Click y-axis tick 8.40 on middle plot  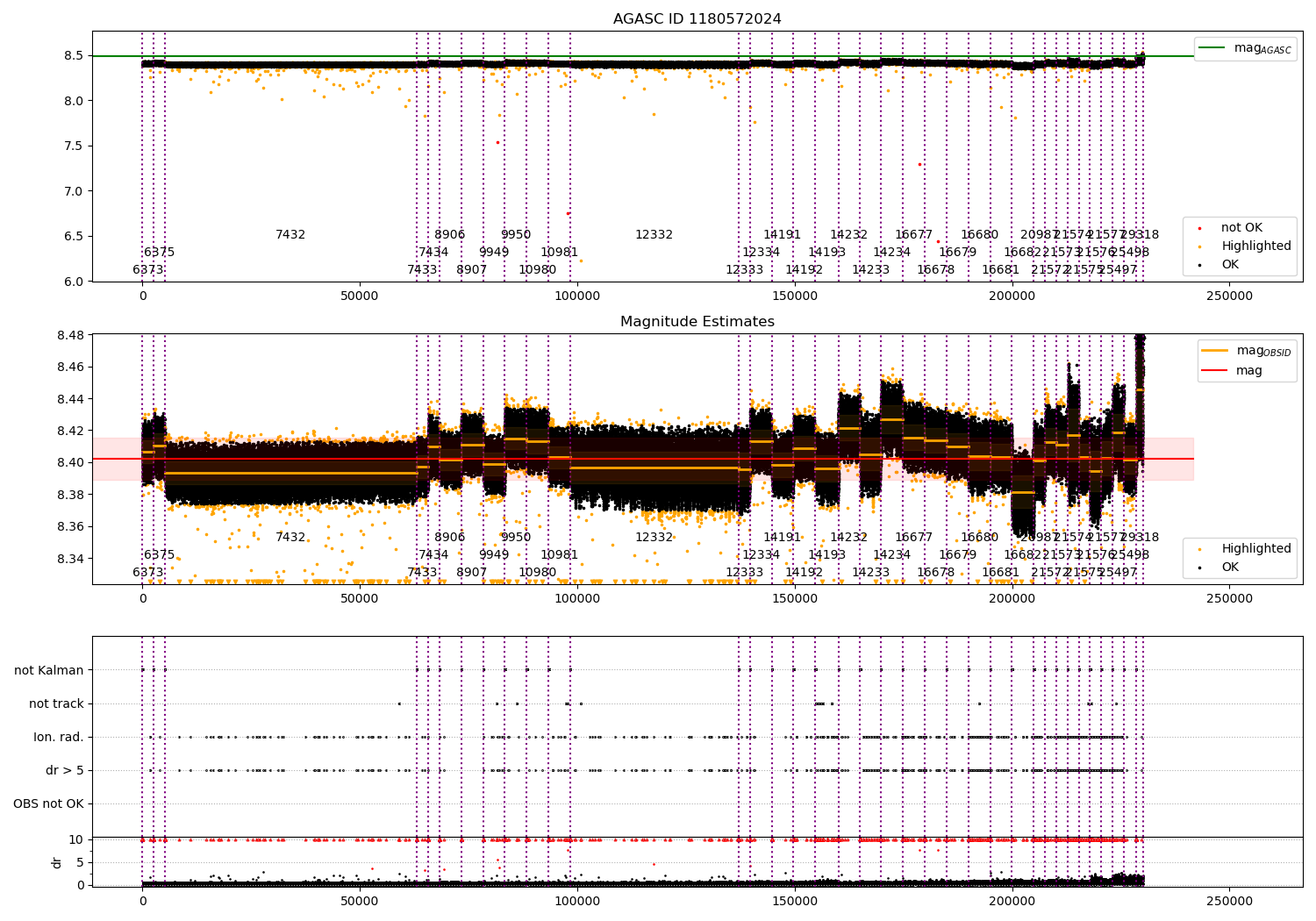pyautogui.click(x=70, y=463)
